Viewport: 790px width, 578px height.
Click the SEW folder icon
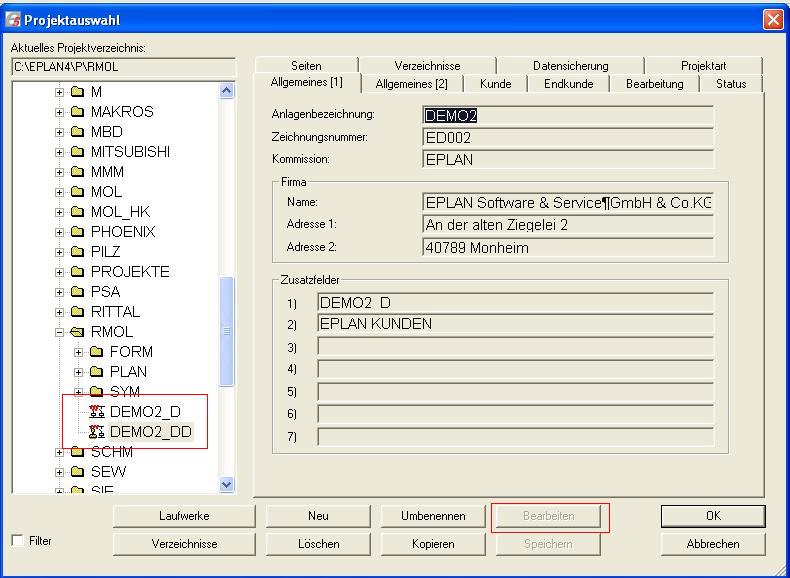pyautogui.click(x=77, y=472)
